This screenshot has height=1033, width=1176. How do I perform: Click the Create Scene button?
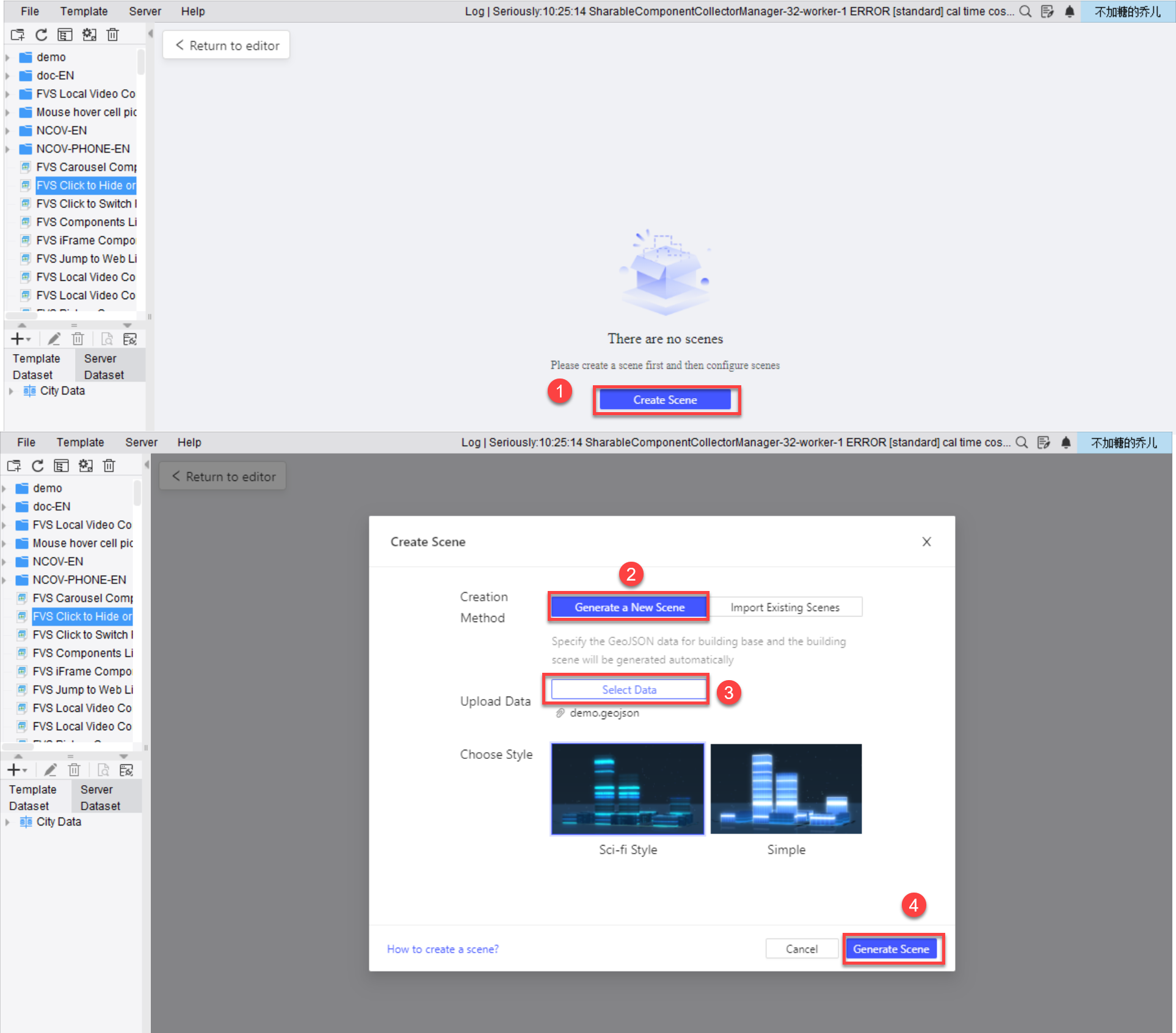(x=665, y=400)
